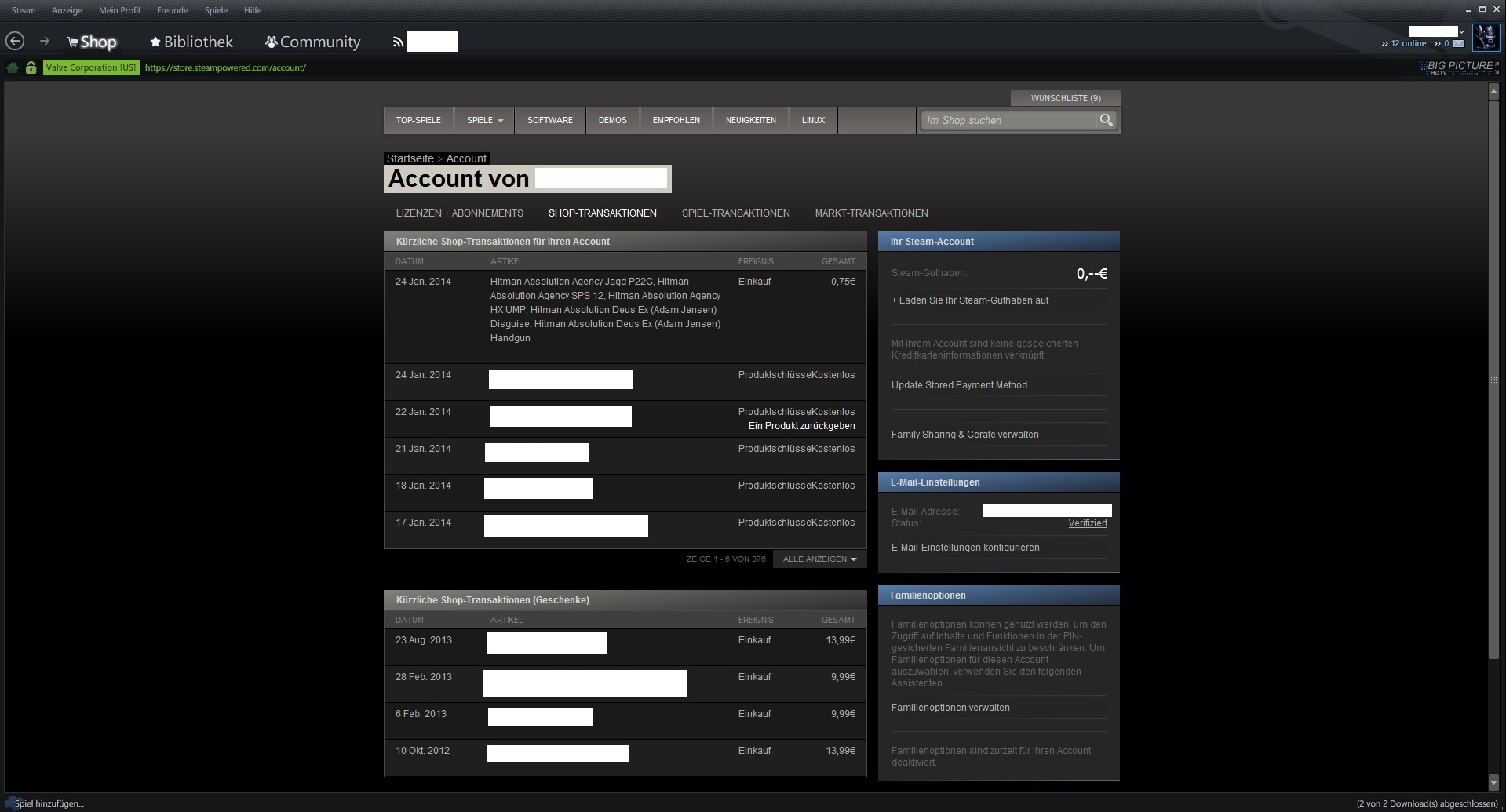Click the downloads status '2 von 2 Download(s) abgeschlossen'
This screenshot has width=1506, height=812.
coord(1428,803)
